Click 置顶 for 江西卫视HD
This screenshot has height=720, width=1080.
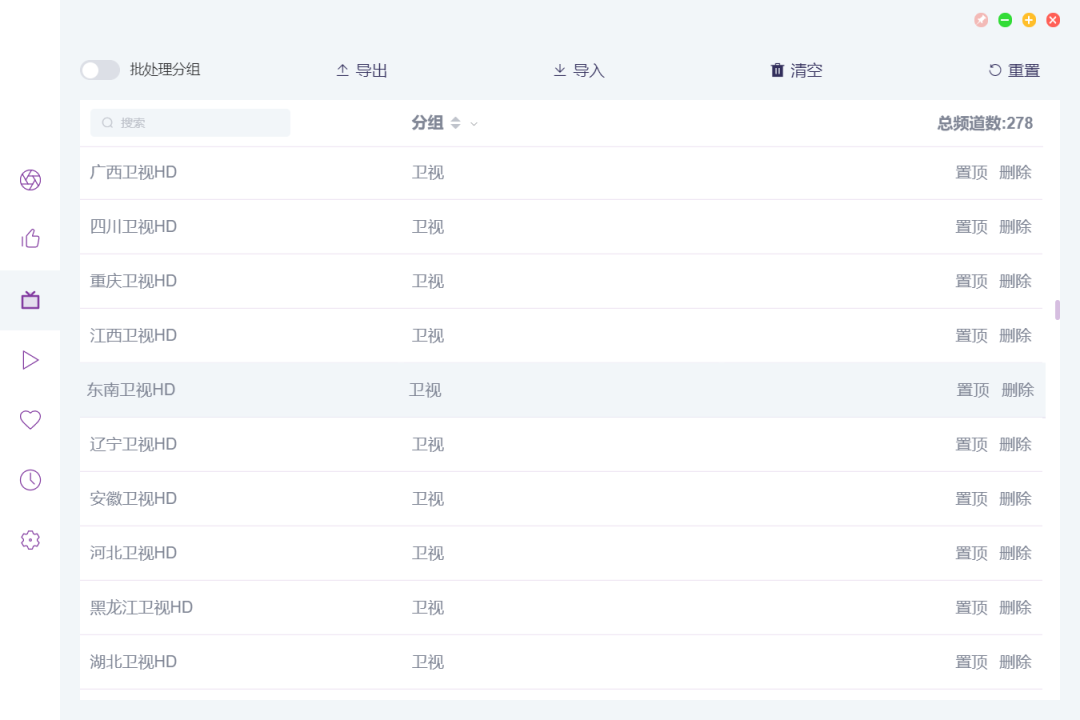[x=971, y=336]
